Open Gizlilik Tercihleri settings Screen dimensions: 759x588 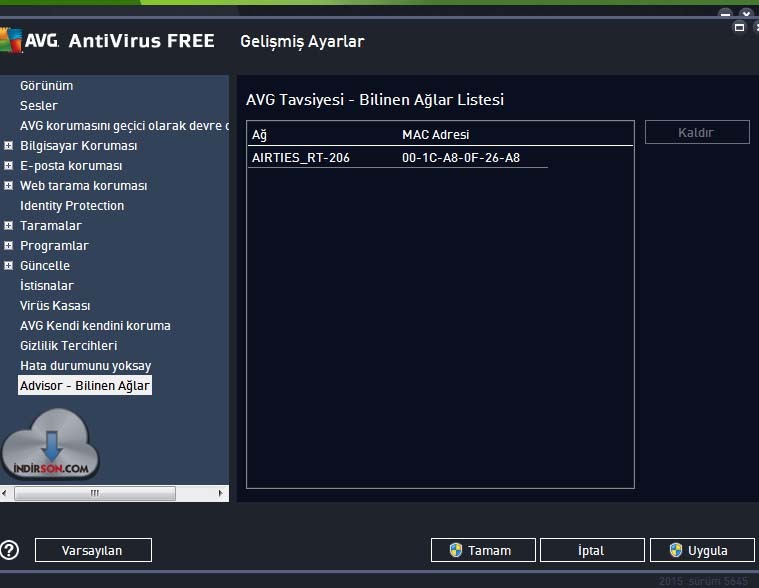69,346
